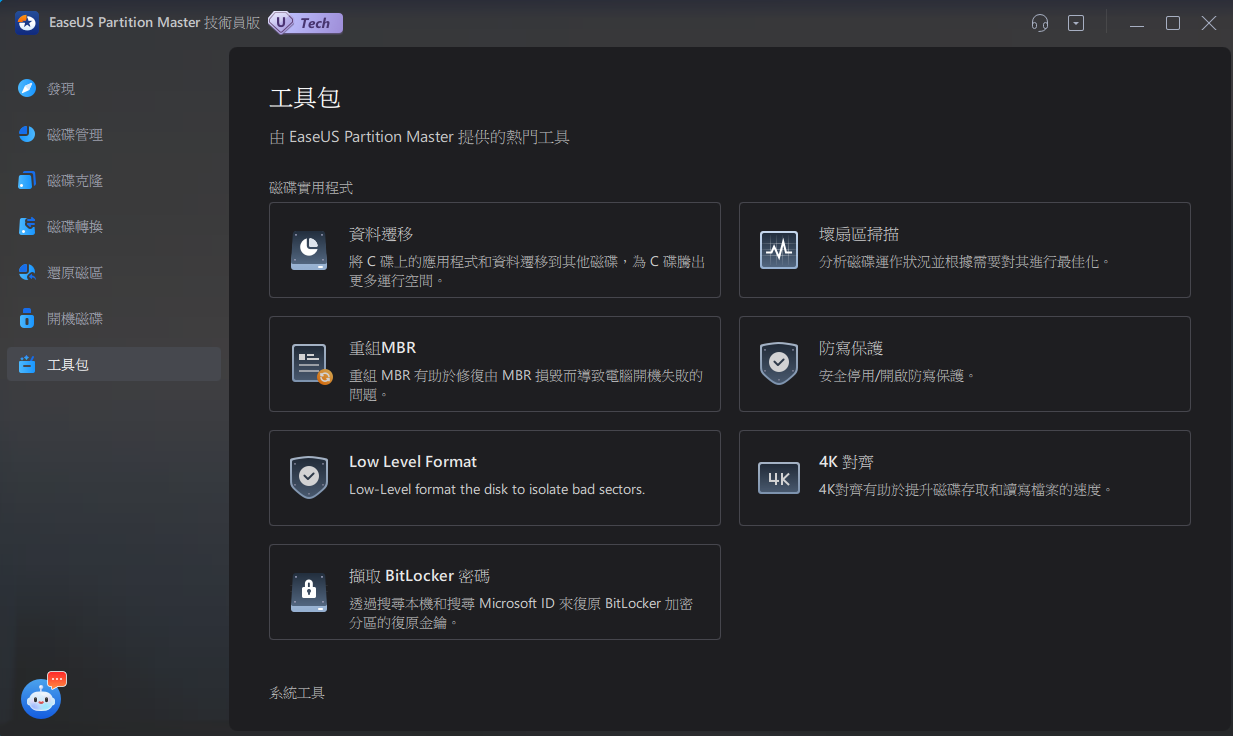Click the 還原磁區 icon in sidebar
Screen dimensions: 1233x736
(28, 273)
